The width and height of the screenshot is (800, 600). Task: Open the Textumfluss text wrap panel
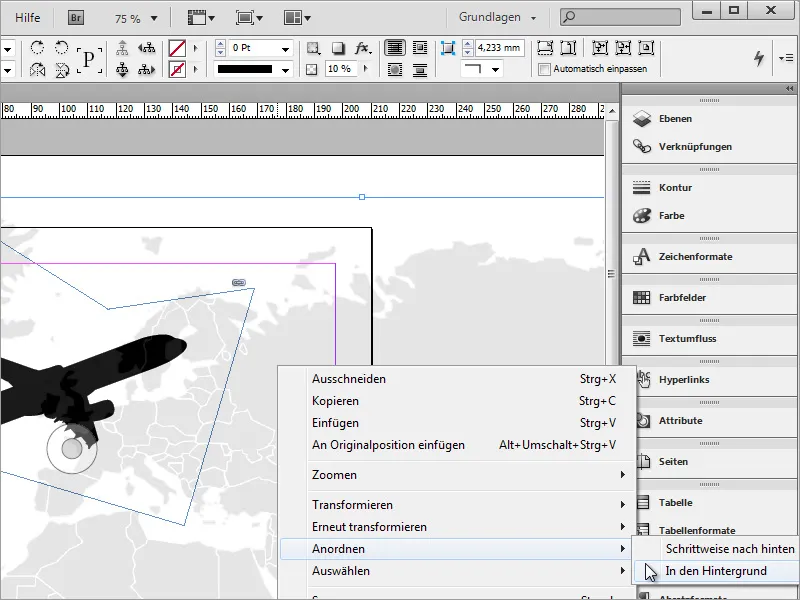[687, 338]
